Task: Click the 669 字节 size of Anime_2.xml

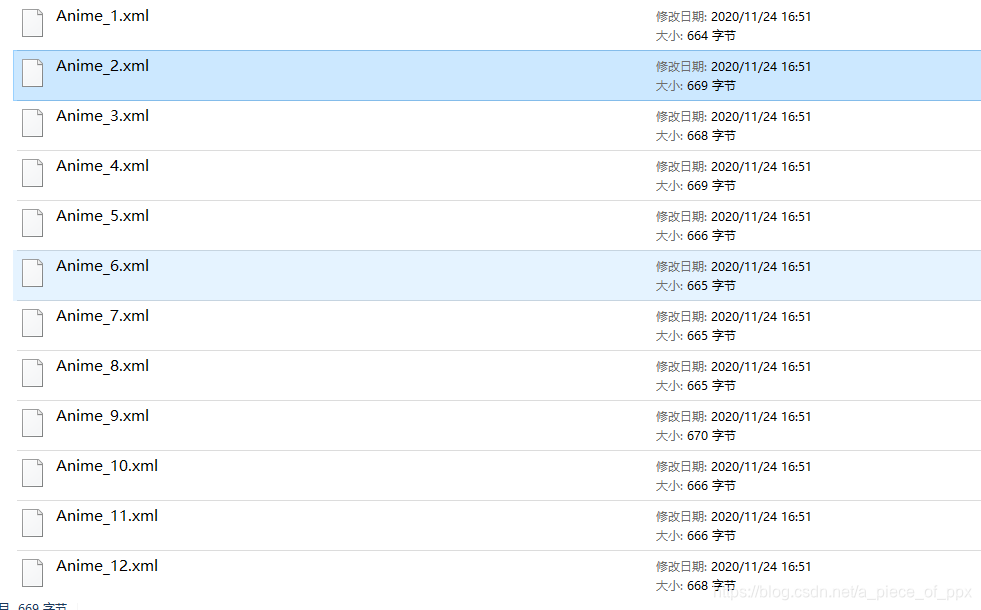Action: [x=711, y=86]
